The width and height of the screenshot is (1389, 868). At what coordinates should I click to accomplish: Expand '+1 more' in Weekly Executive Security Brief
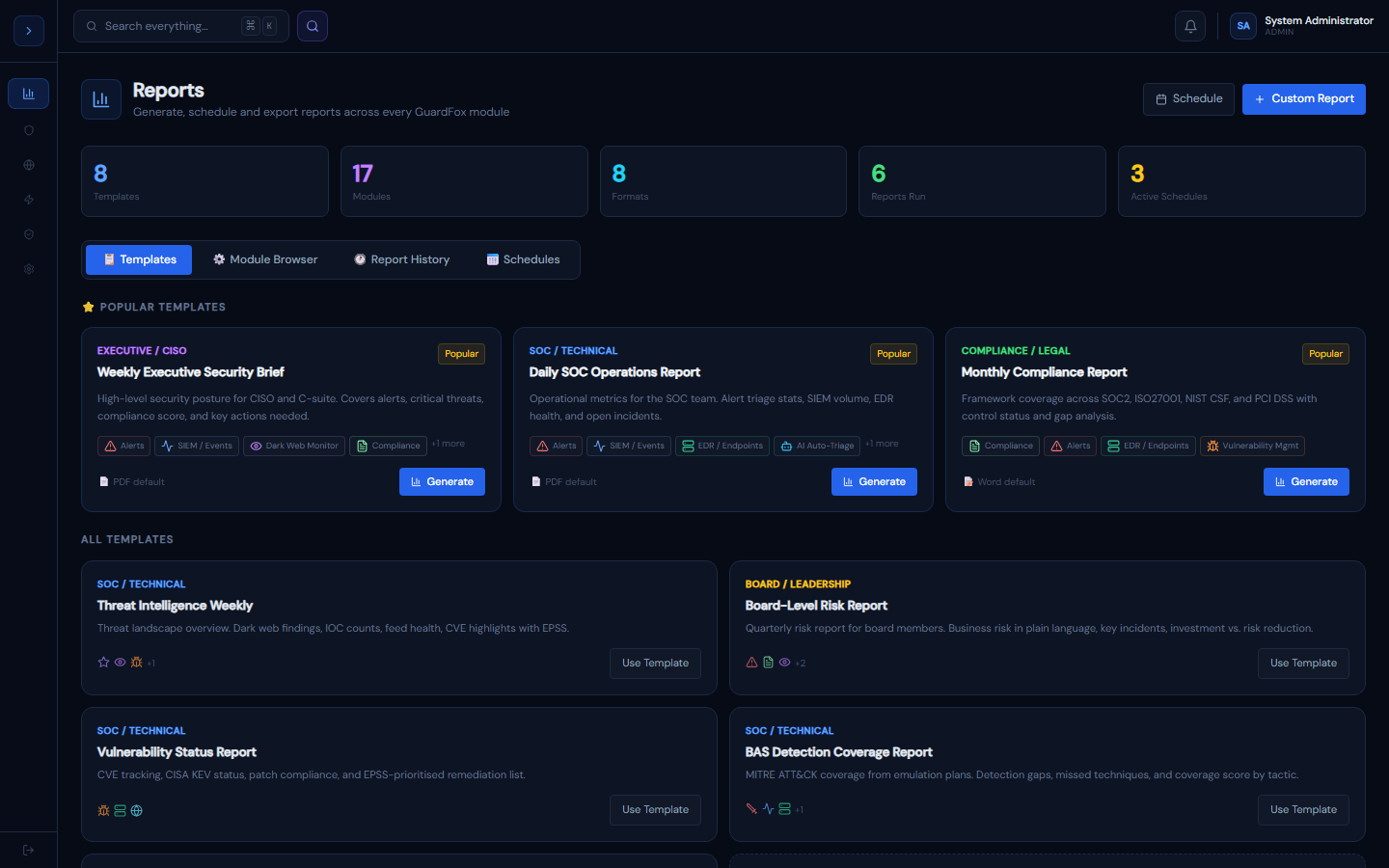pos(449,444)
